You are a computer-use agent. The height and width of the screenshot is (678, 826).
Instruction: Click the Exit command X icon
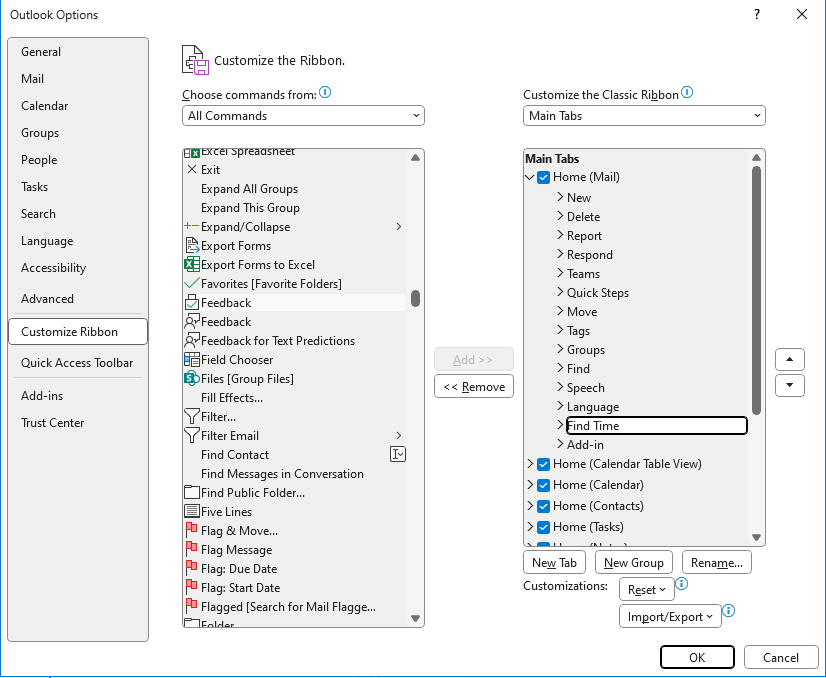(x=192, y=170)
